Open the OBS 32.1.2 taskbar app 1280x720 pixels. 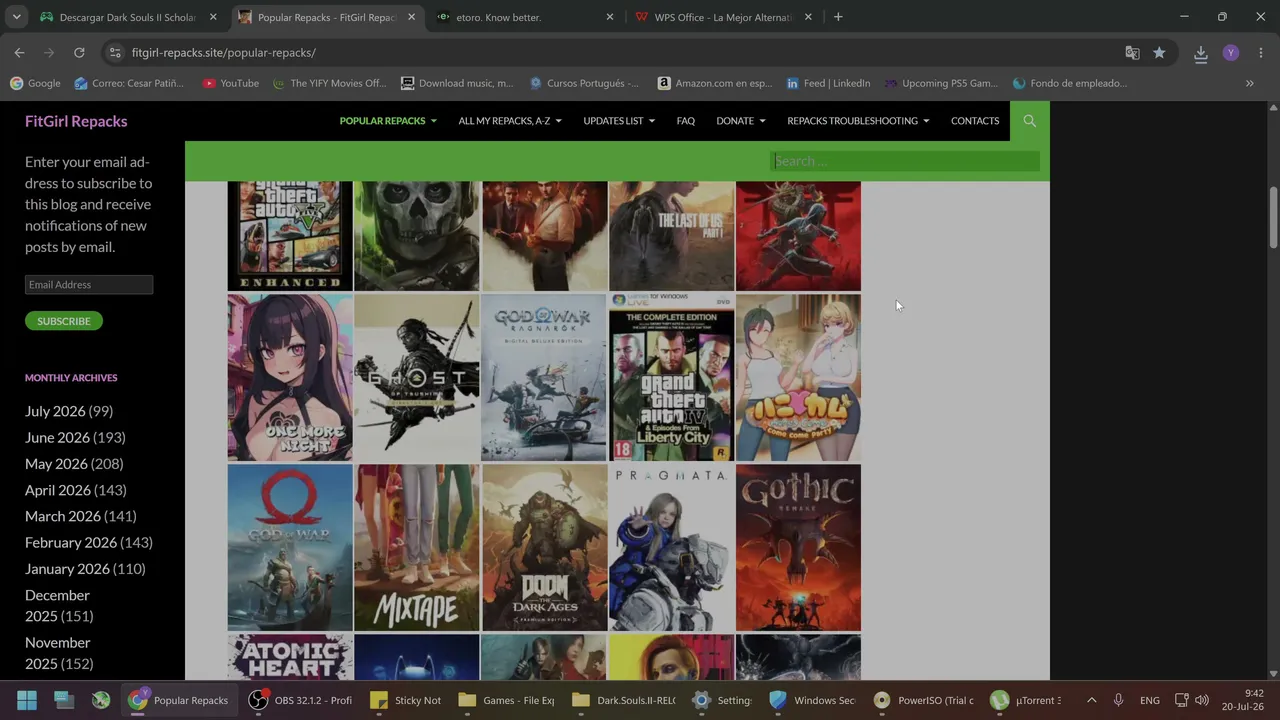302,700
